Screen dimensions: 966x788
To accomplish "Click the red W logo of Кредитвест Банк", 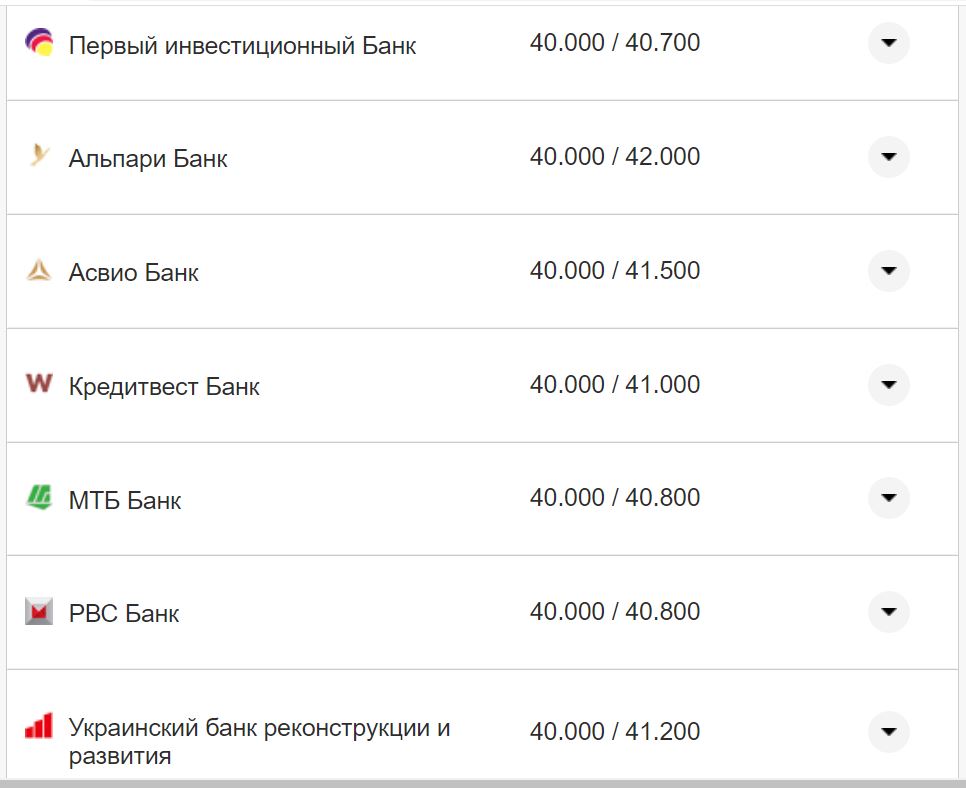I will [38, 384].
